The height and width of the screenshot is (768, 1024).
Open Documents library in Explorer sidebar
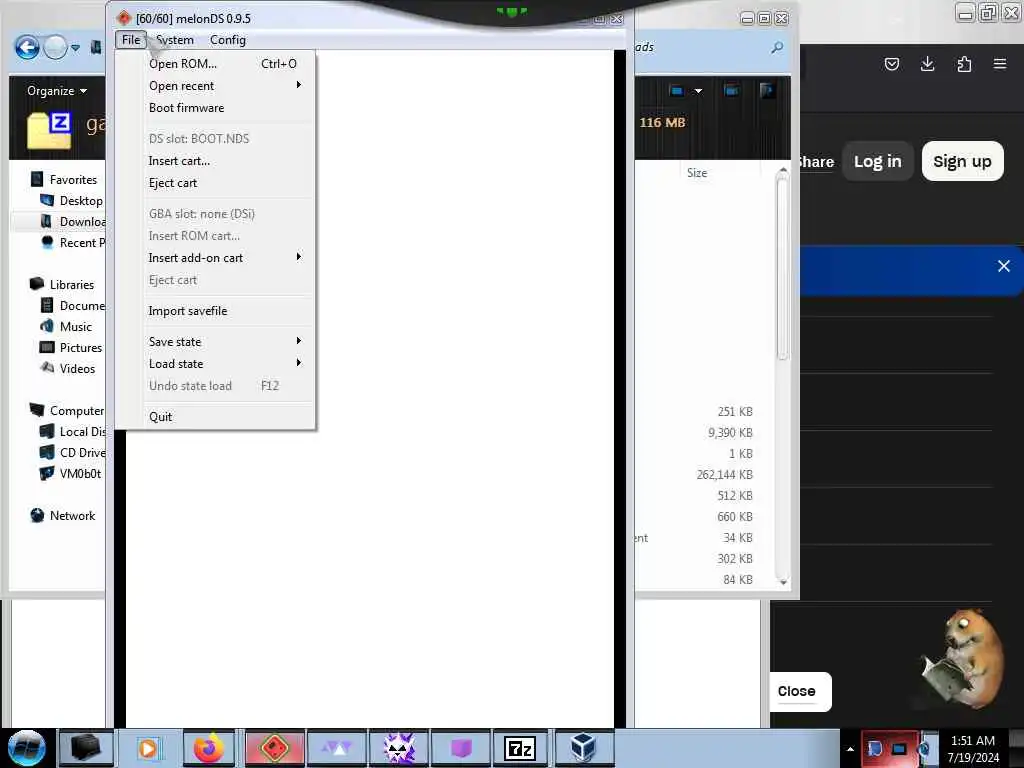(72, 306)
